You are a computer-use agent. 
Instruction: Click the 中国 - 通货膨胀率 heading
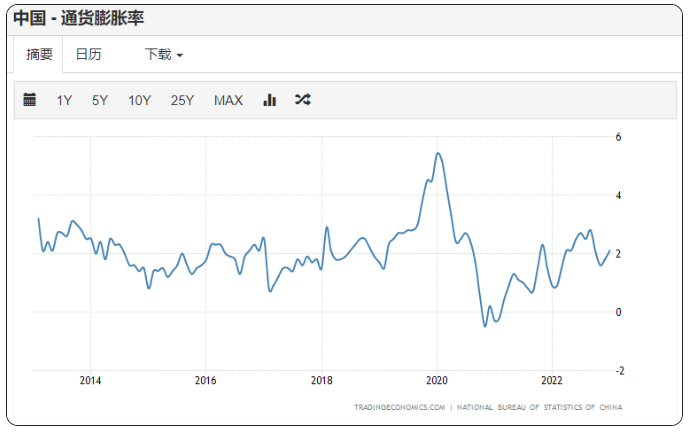79,18
